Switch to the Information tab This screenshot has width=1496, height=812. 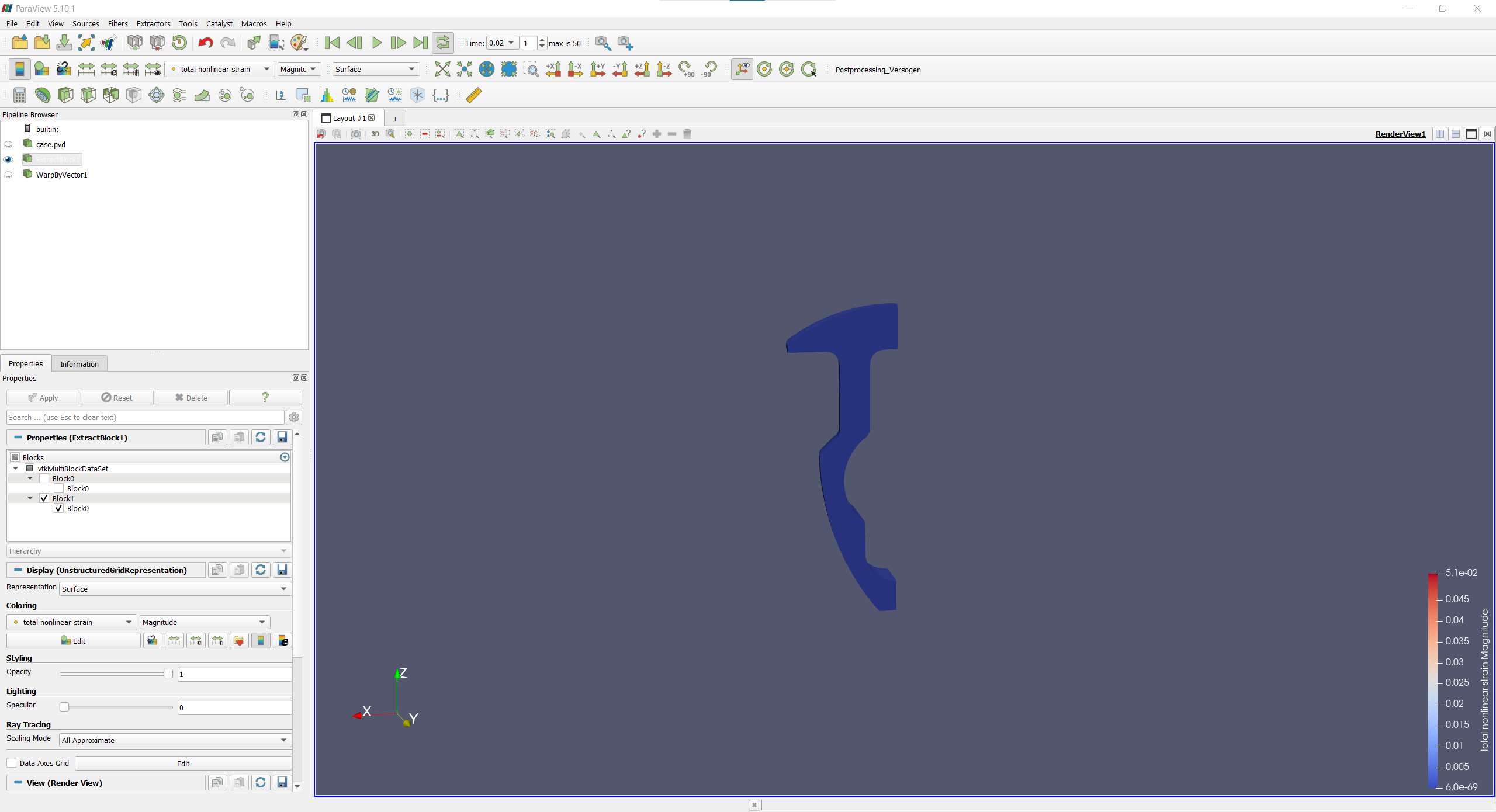click(x=79, y=363)
